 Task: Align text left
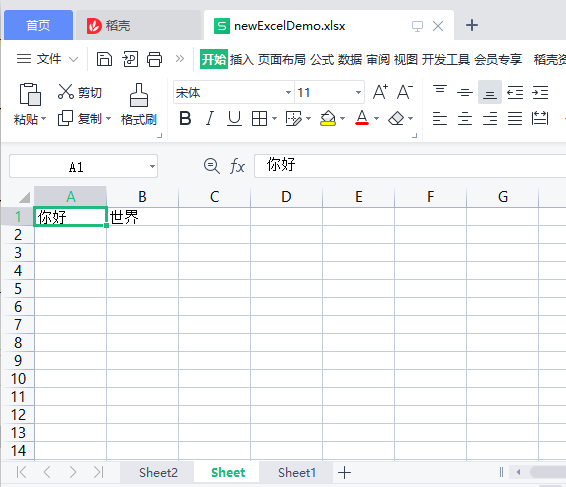(x=440, y=118)
